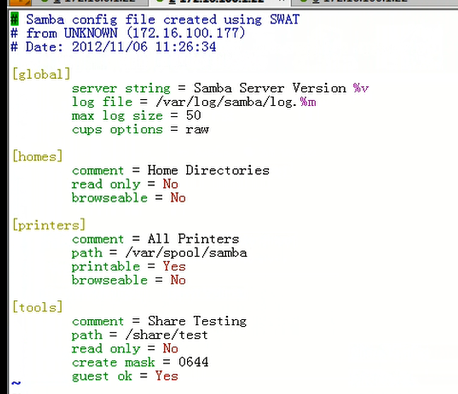
Task: Click the 'printable = Yes' line
Action: tap(129, 267)
